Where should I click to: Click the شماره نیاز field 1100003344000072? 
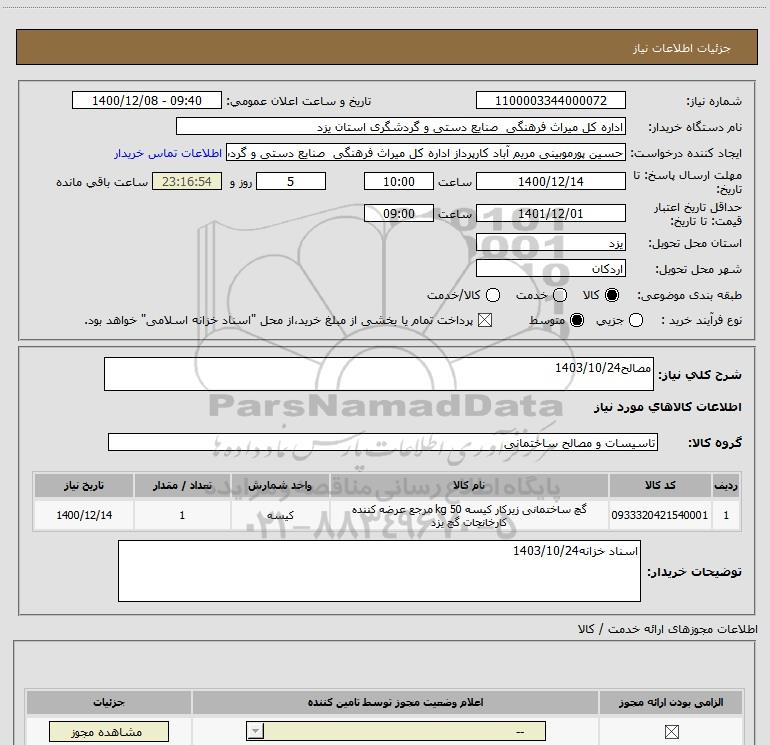click(x=550, y=100)
